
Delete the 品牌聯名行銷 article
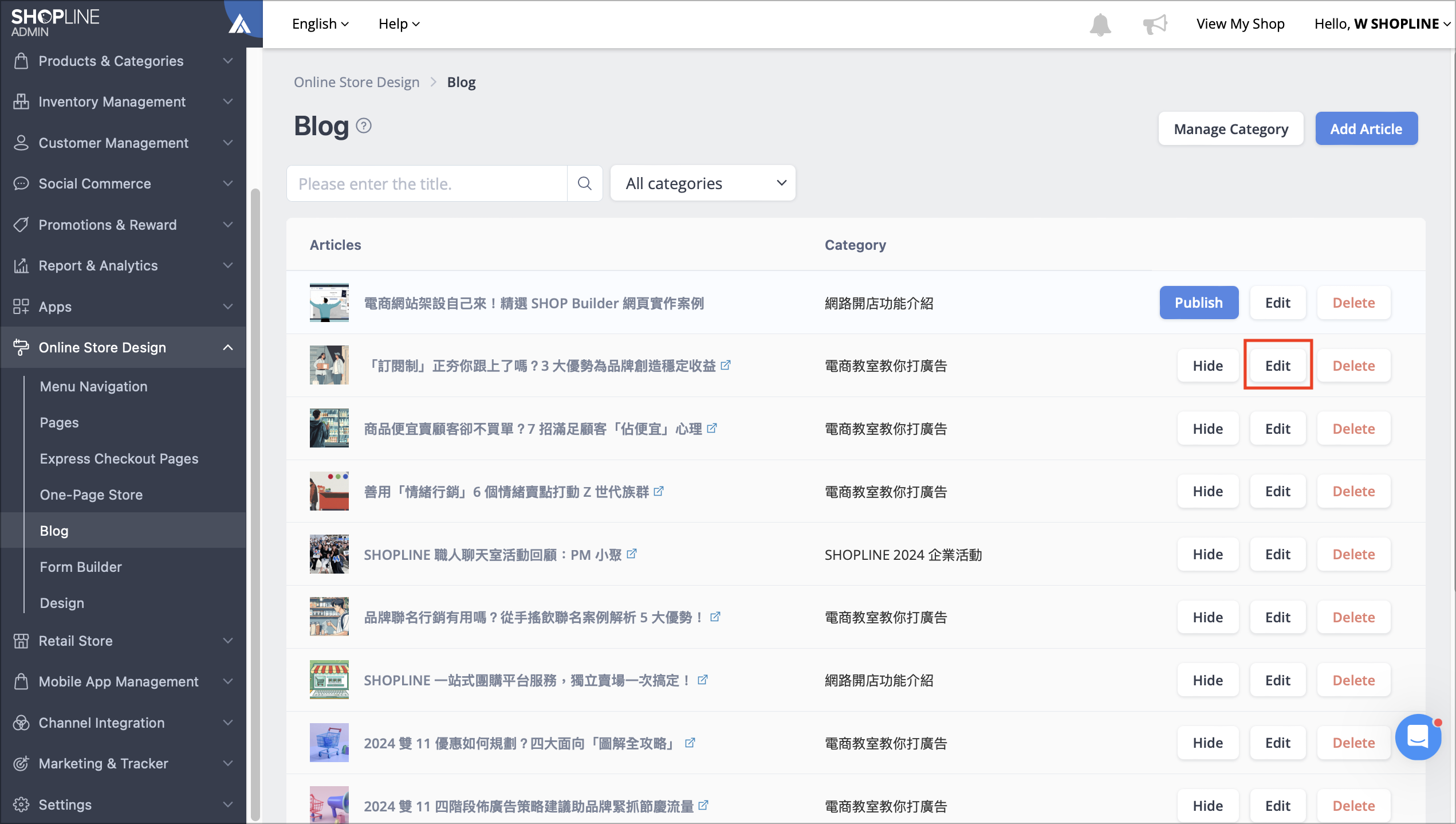(x=1353, y=617)
